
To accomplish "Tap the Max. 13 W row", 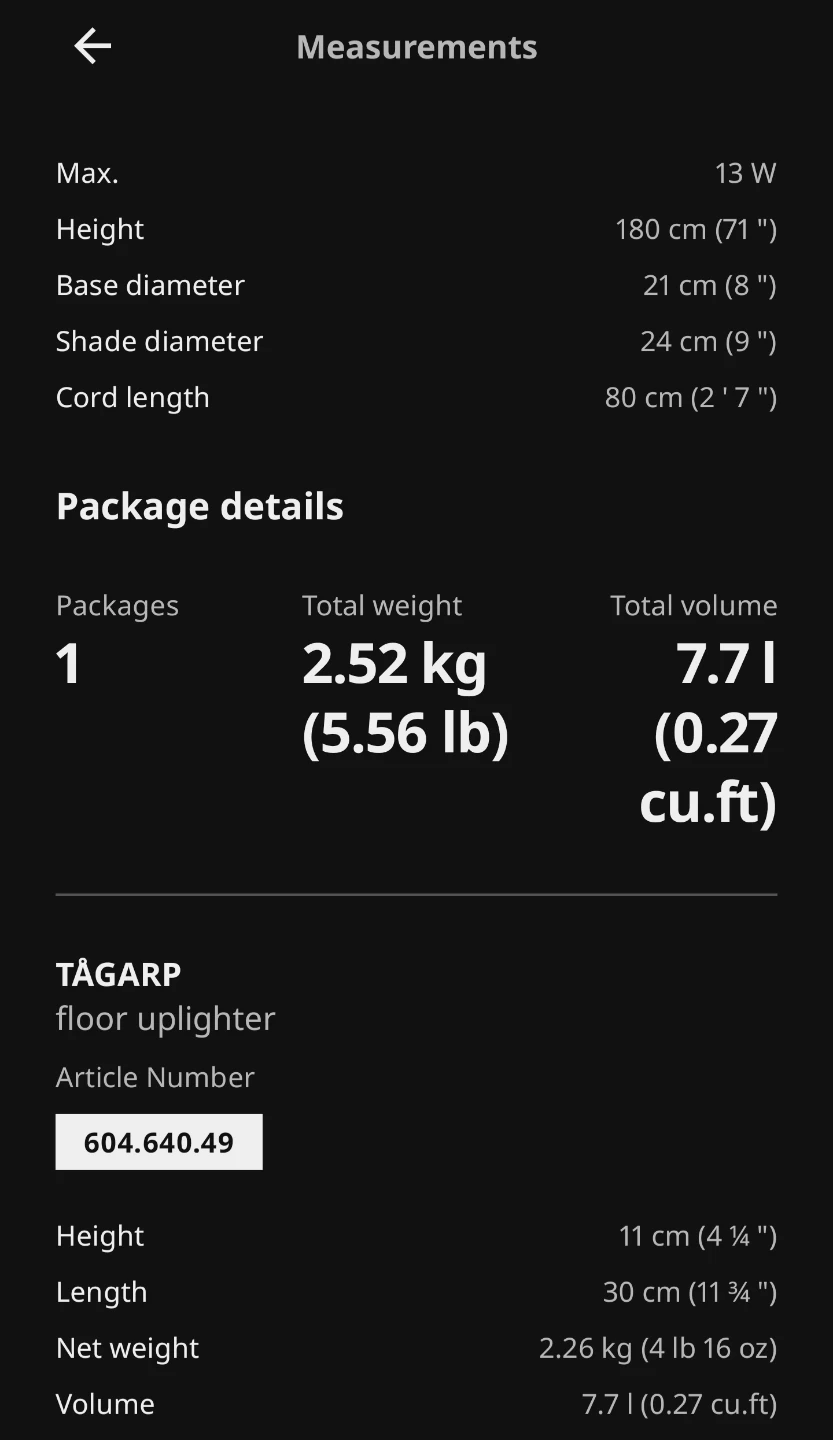I will pos(416,173).
